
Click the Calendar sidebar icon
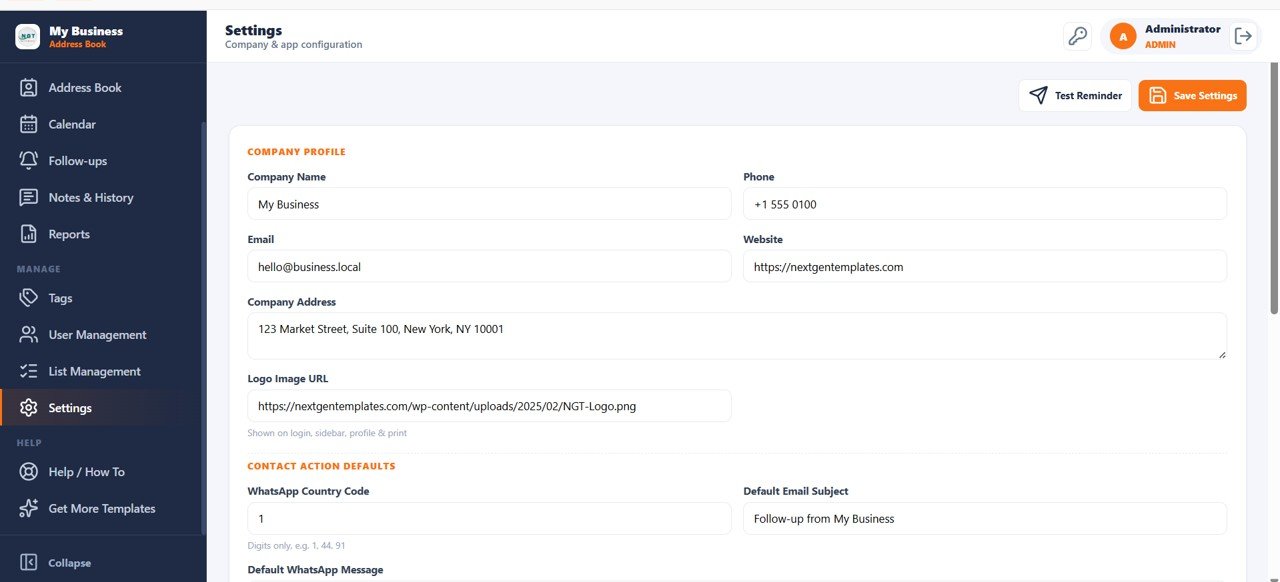[x=29, y=124]
